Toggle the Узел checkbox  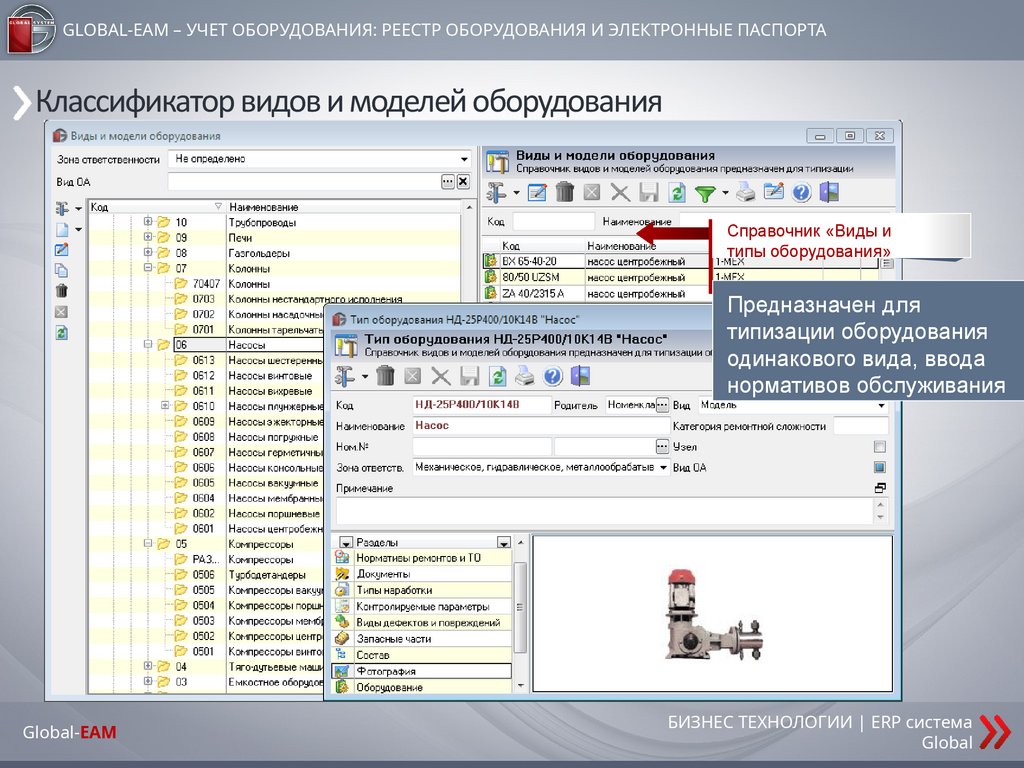pos(880,447)
